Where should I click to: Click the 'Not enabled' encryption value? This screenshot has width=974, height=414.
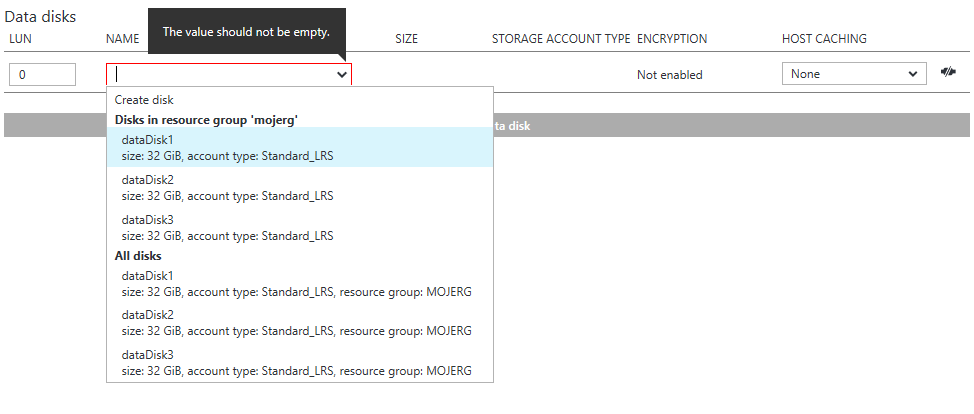pos(669,75)
